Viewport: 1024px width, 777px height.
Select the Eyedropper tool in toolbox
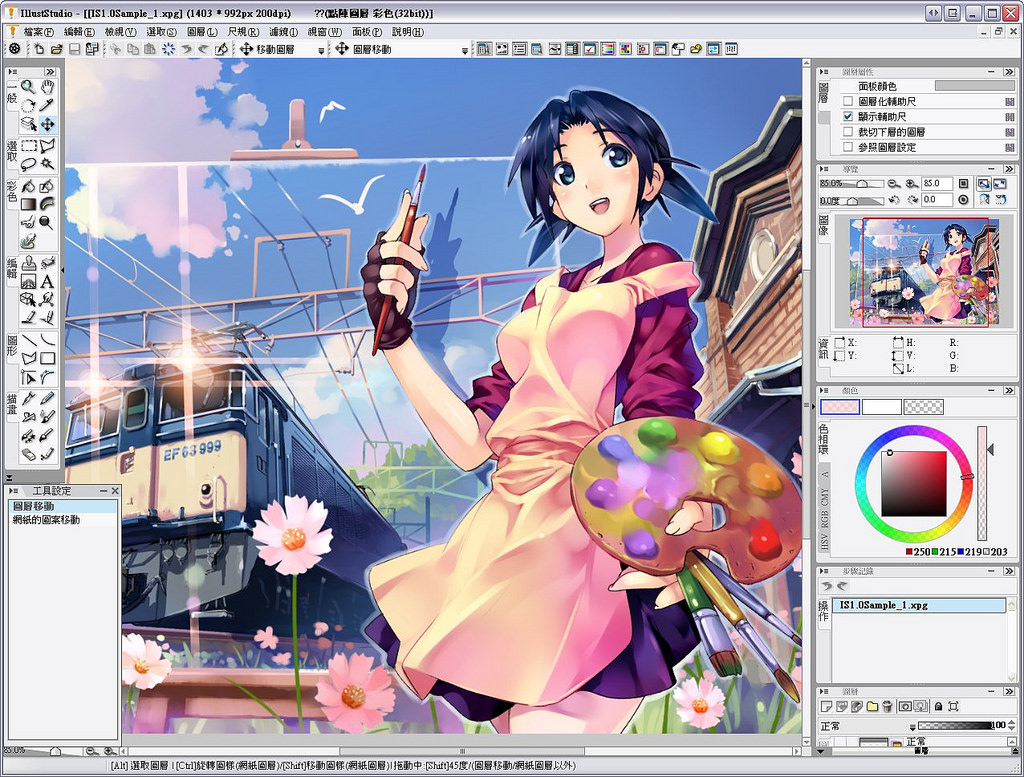coord(47,105)
